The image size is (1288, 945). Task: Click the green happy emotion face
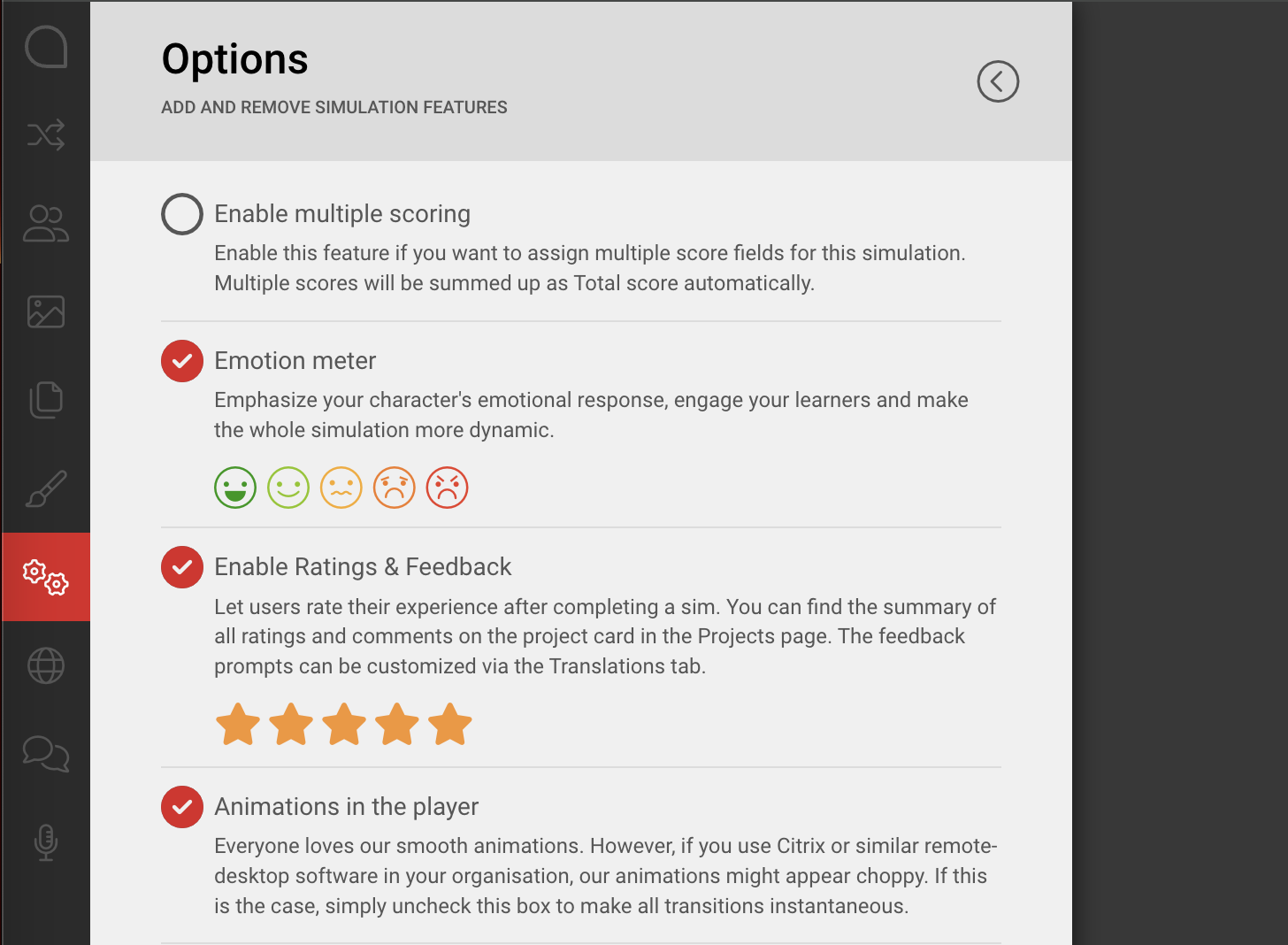coord(234,487)
